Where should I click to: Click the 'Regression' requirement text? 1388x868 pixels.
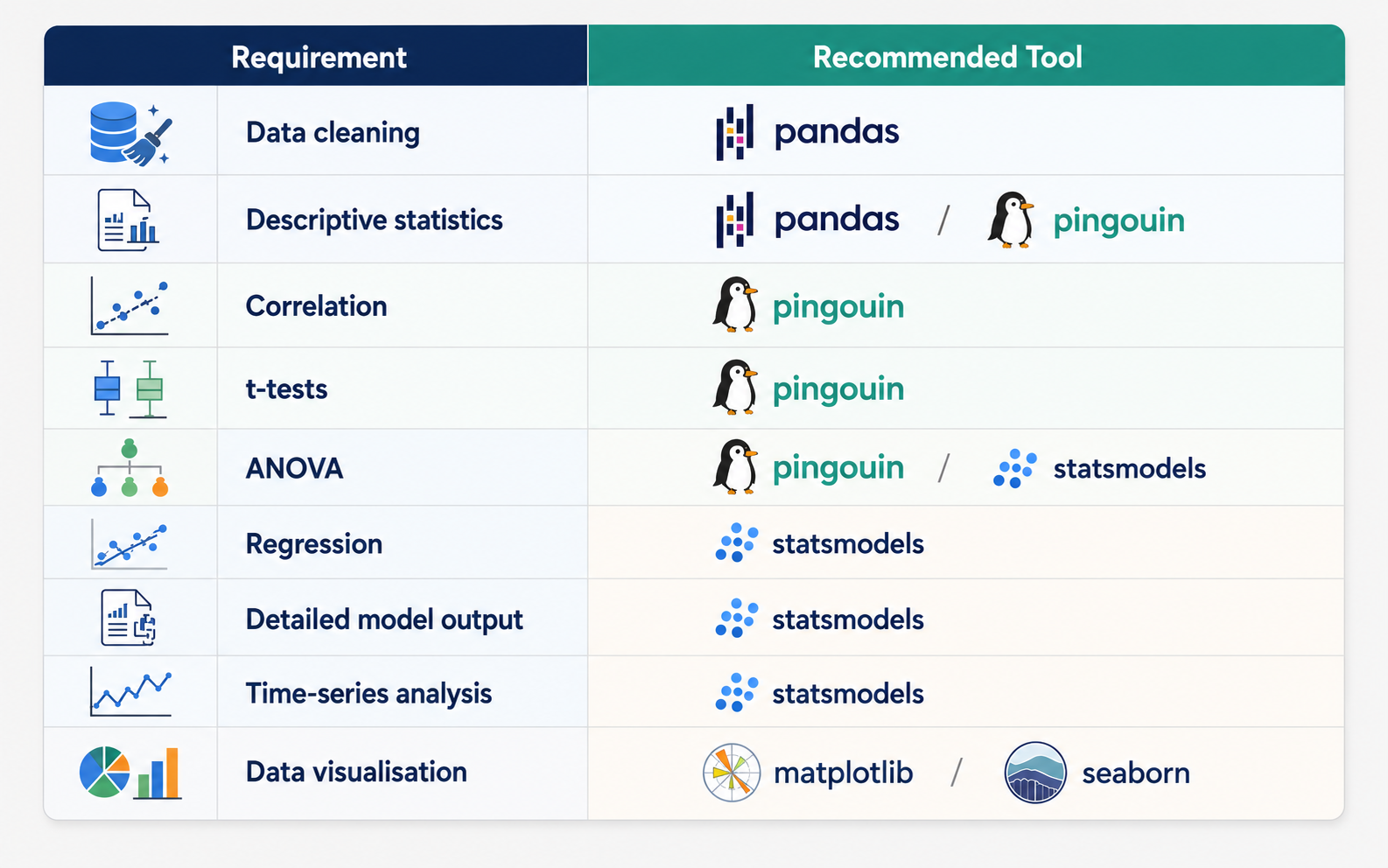click(314, 544)
